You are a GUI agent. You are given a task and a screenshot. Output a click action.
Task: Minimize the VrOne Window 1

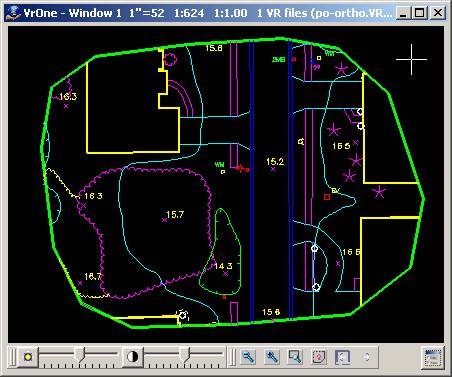click(x=403, y=13)
